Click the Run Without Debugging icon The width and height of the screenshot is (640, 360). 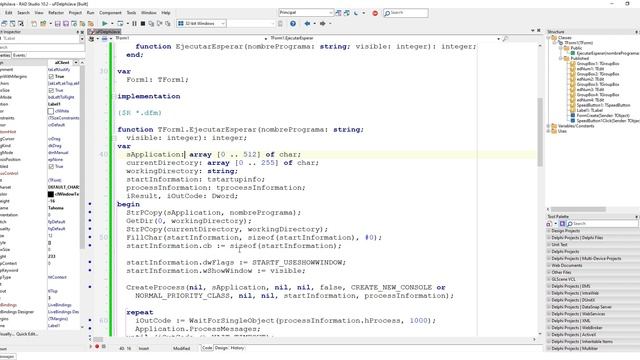coord(120,24)
